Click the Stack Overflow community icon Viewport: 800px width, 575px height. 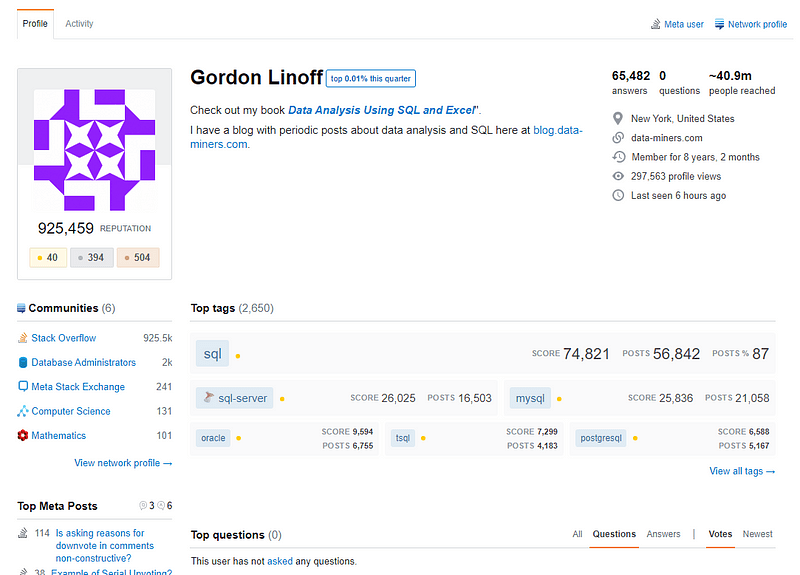(22, 338)
